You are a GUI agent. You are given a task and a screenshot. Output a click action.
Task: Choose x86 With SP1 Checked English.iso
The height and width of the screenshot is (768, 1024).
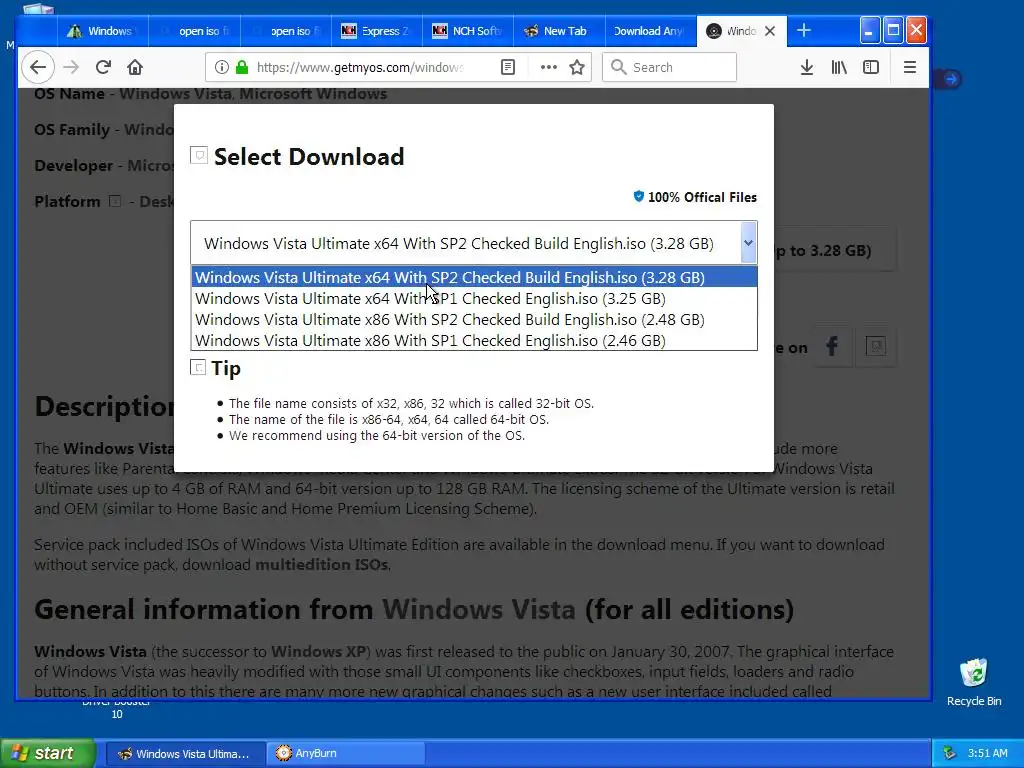[474, 340]
